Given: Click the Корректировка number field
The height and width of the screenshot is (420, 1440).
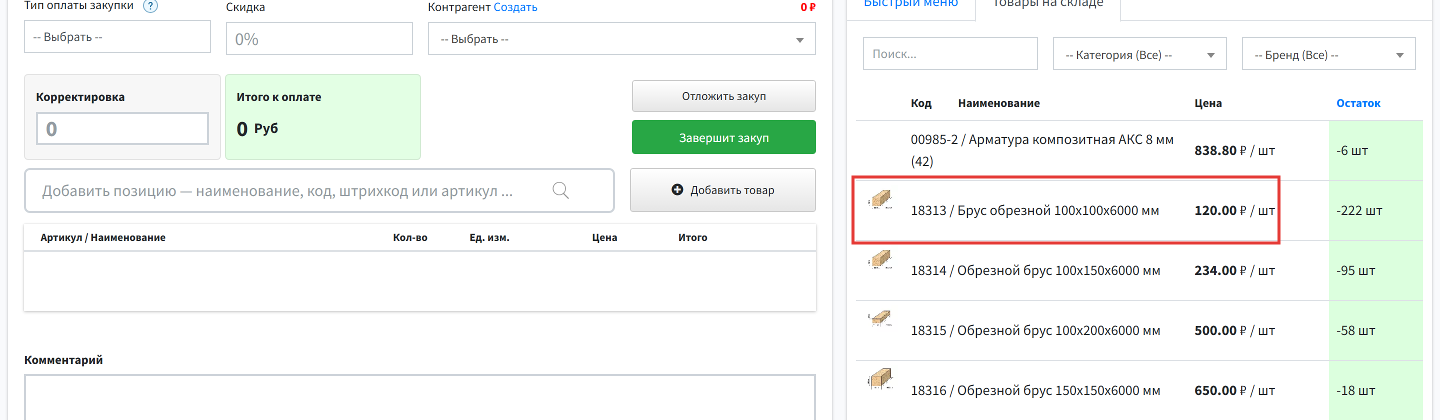Looking at the screenshot, I should point(122,129).
